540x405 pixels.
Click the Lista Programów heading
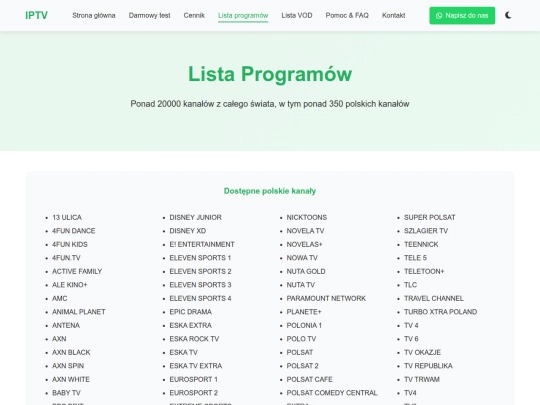click(x=270, y=74)
